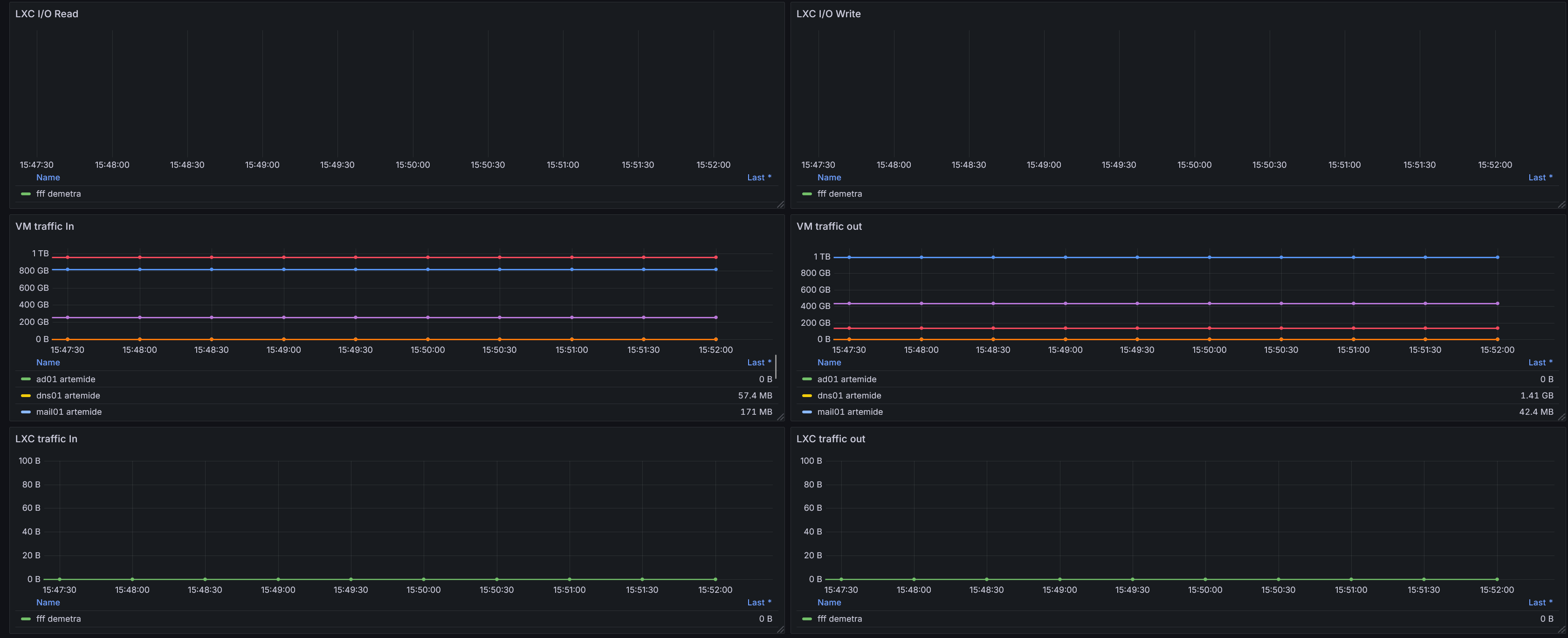Open the LXC I/O Write panel title menu

pos(828,14)
